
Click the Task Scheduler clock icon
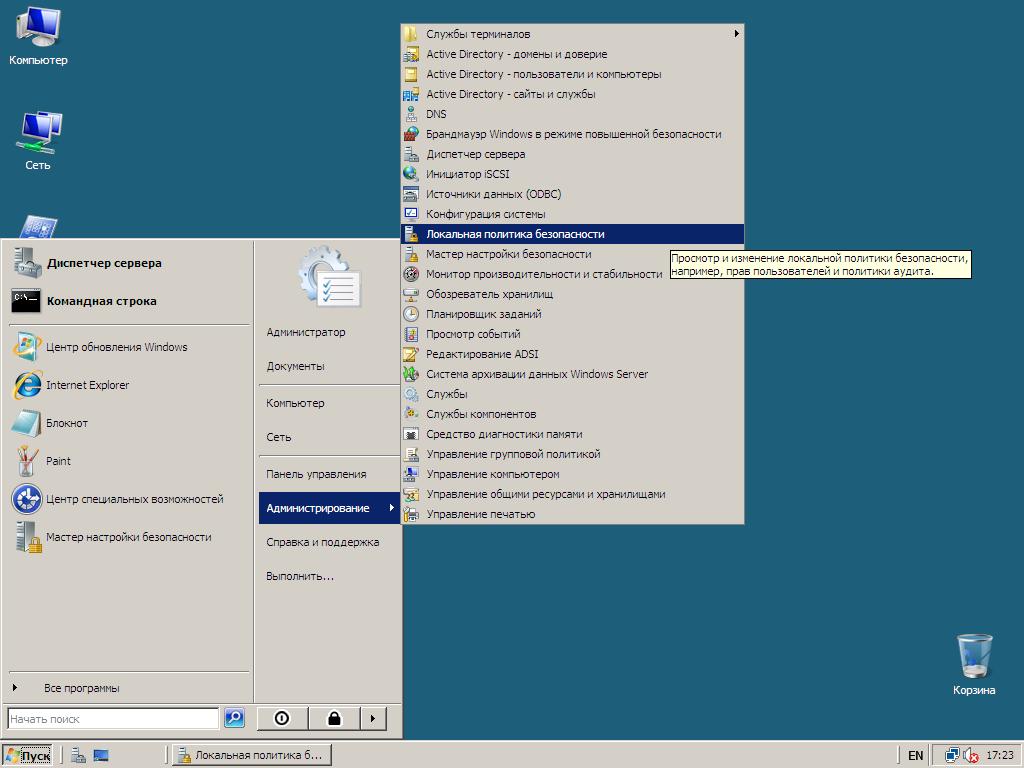(411, 314)
